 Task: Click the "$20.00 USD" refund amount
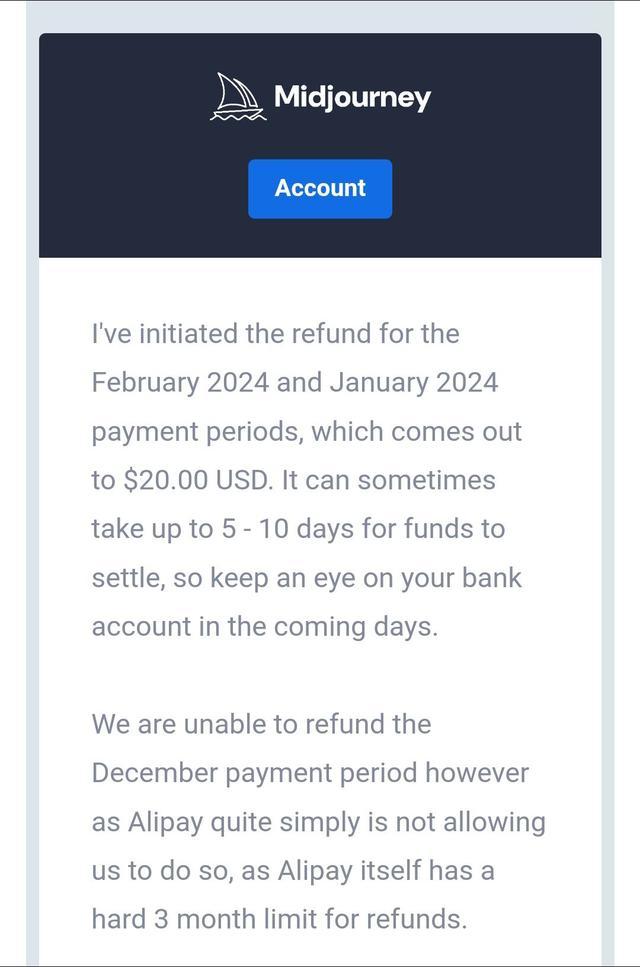pos(196,480)
